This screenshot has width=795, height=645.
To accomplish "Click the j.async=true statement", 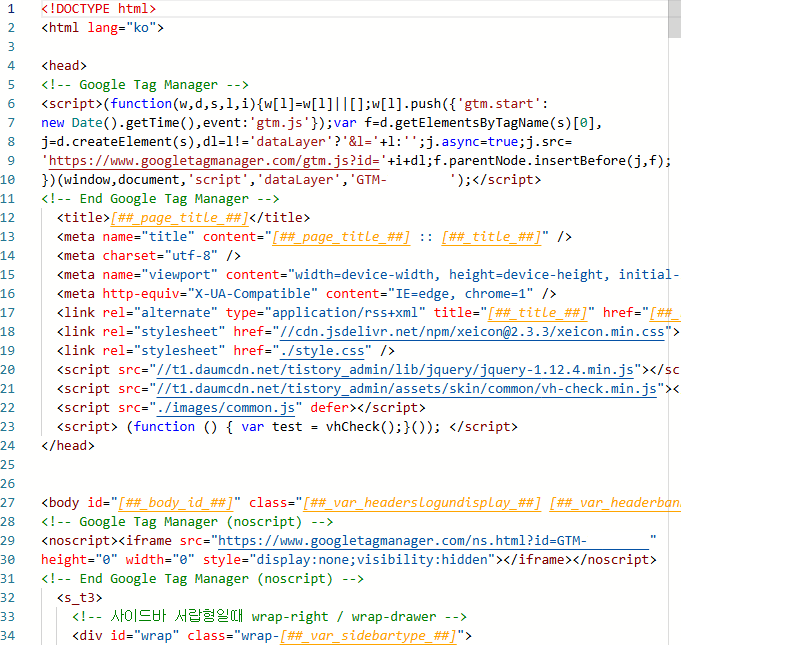I will (472, 142).
